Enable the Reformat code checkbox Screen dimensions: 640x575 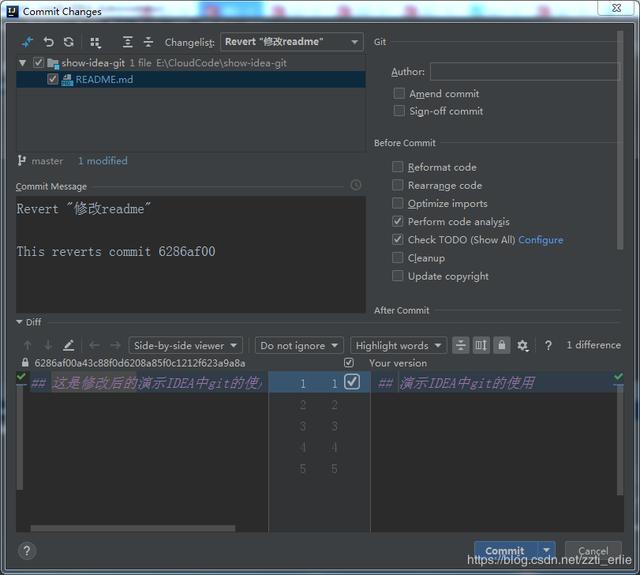[399, 168]
